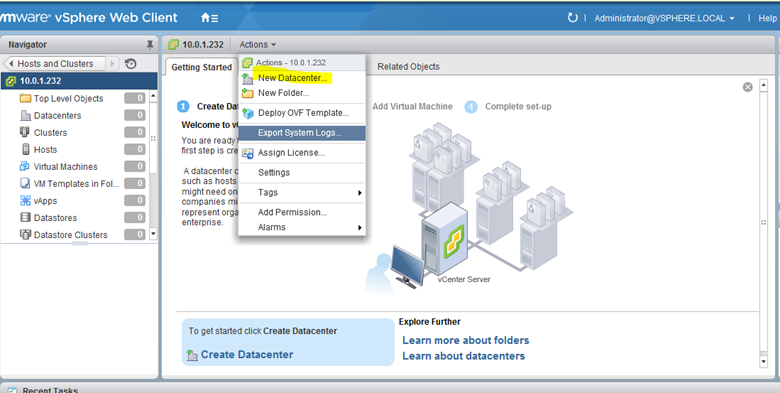Click the vCenter icon beside 10.0.1.232 title
Screen dimensions: 780x393
tap(173, 45)
